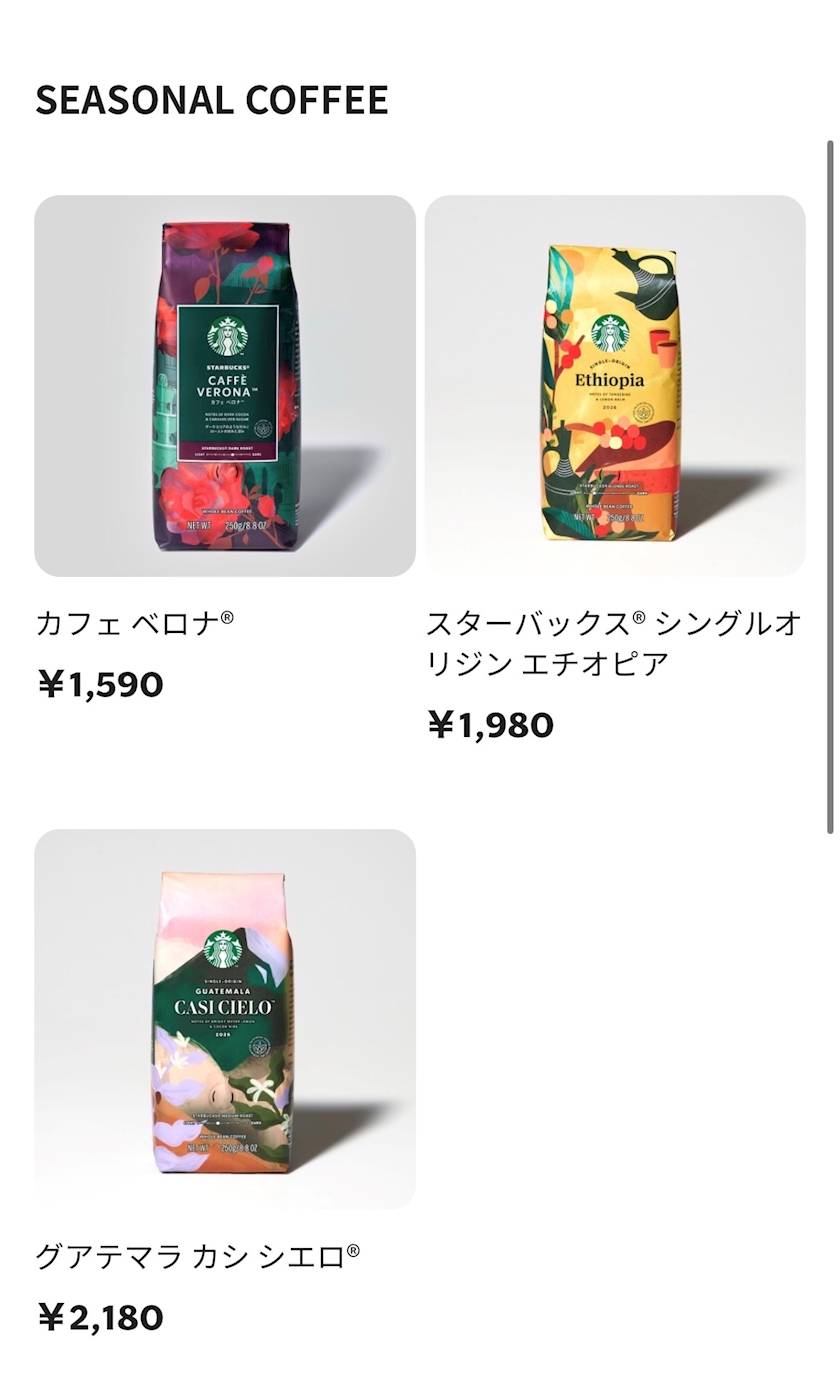
Task: Click the カフェ ベロナ product name
Action: click(135, 624)
